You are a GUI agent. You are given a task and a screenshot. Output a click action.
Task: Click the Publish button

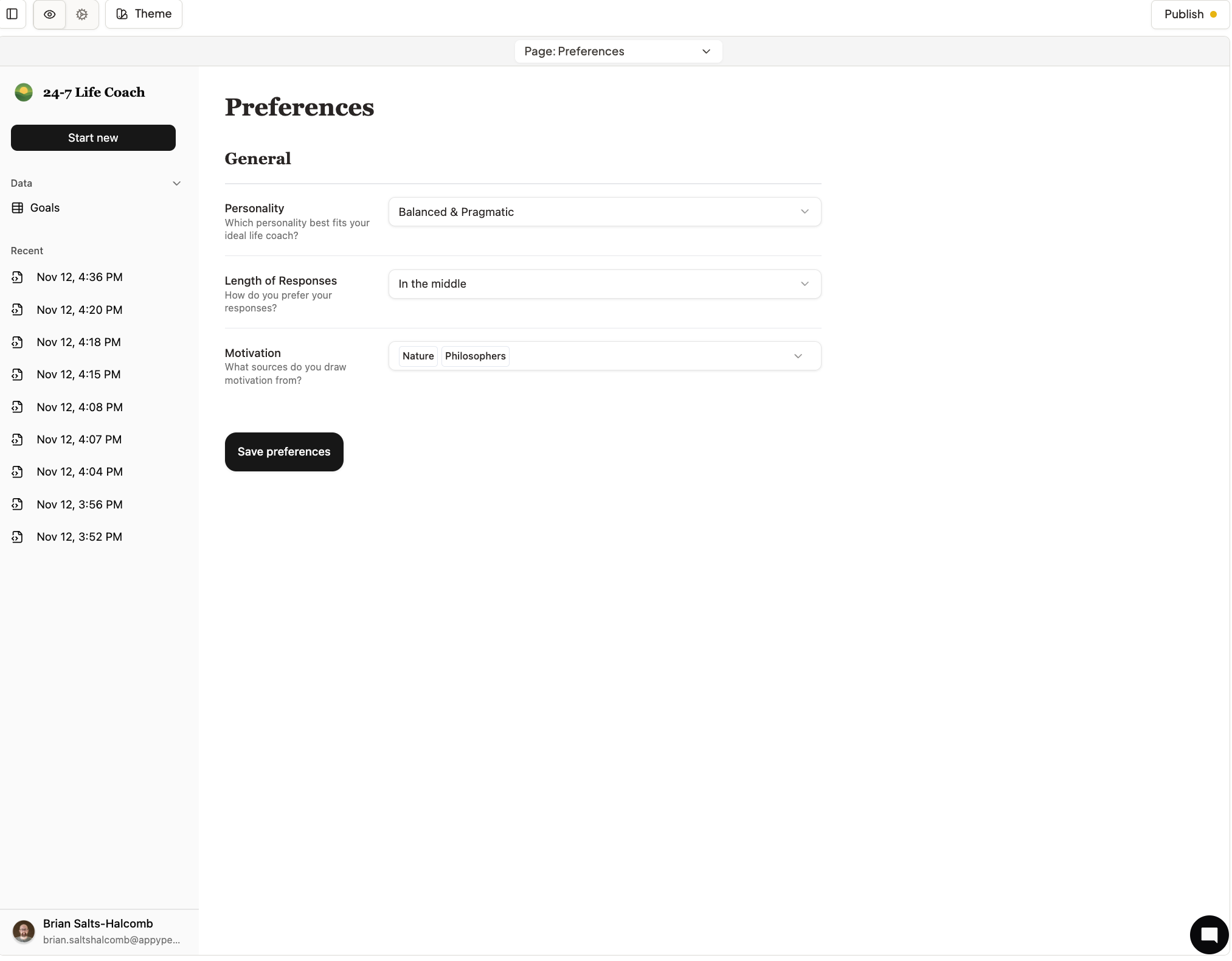1189,14
